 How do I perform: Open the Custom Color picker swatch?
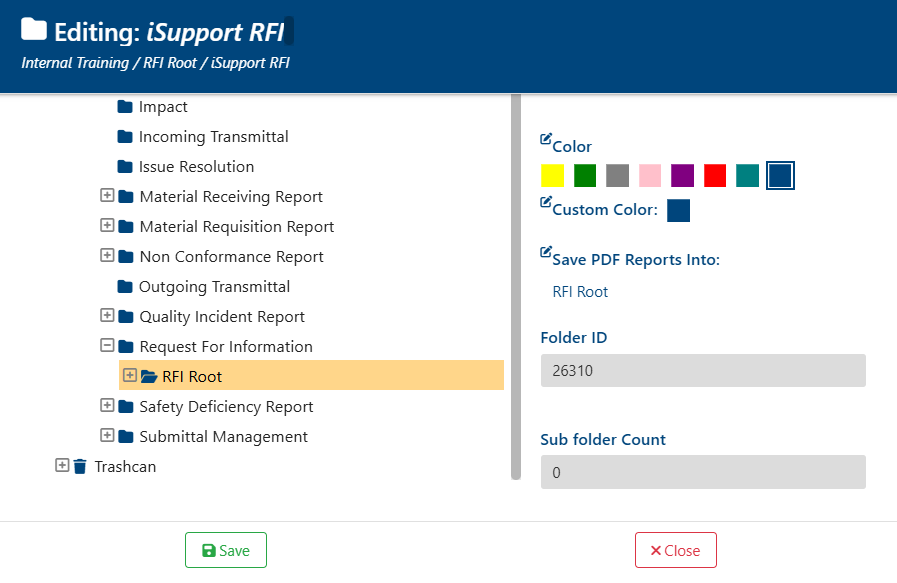click(678, 210)
